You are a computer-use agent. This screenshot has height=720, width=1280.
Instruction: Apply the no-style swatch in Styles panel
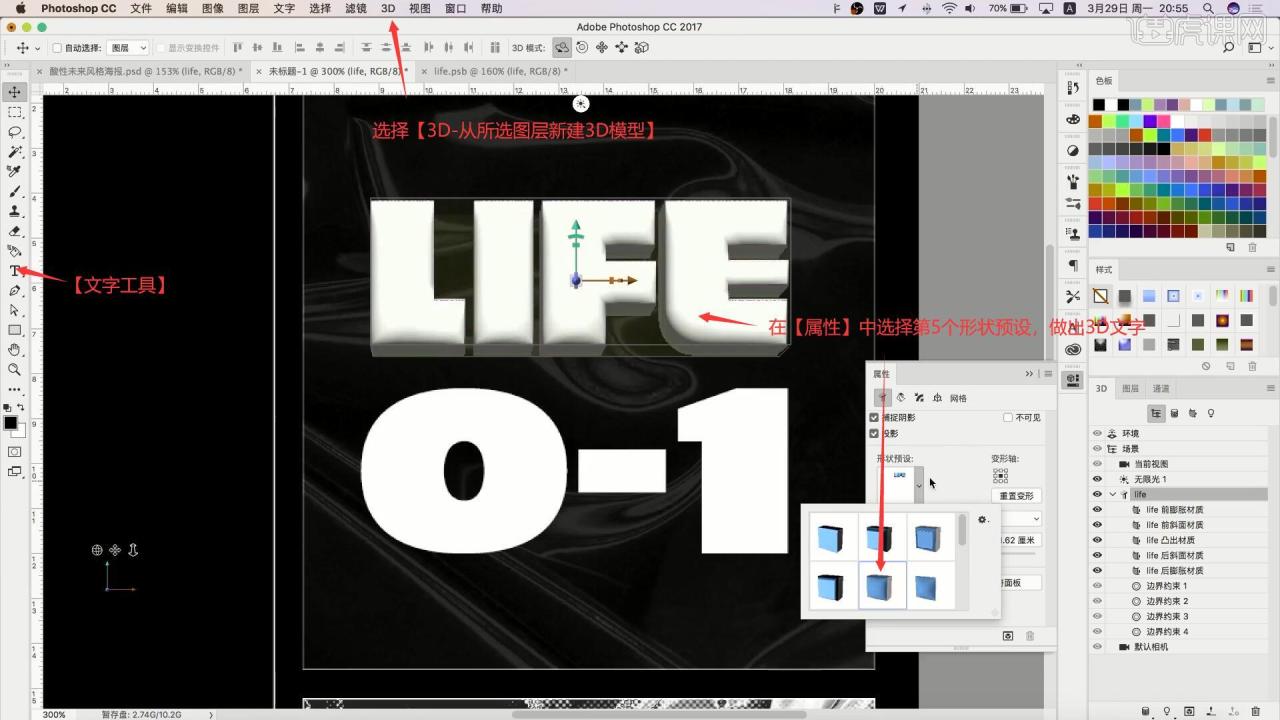pos(1100,296)
